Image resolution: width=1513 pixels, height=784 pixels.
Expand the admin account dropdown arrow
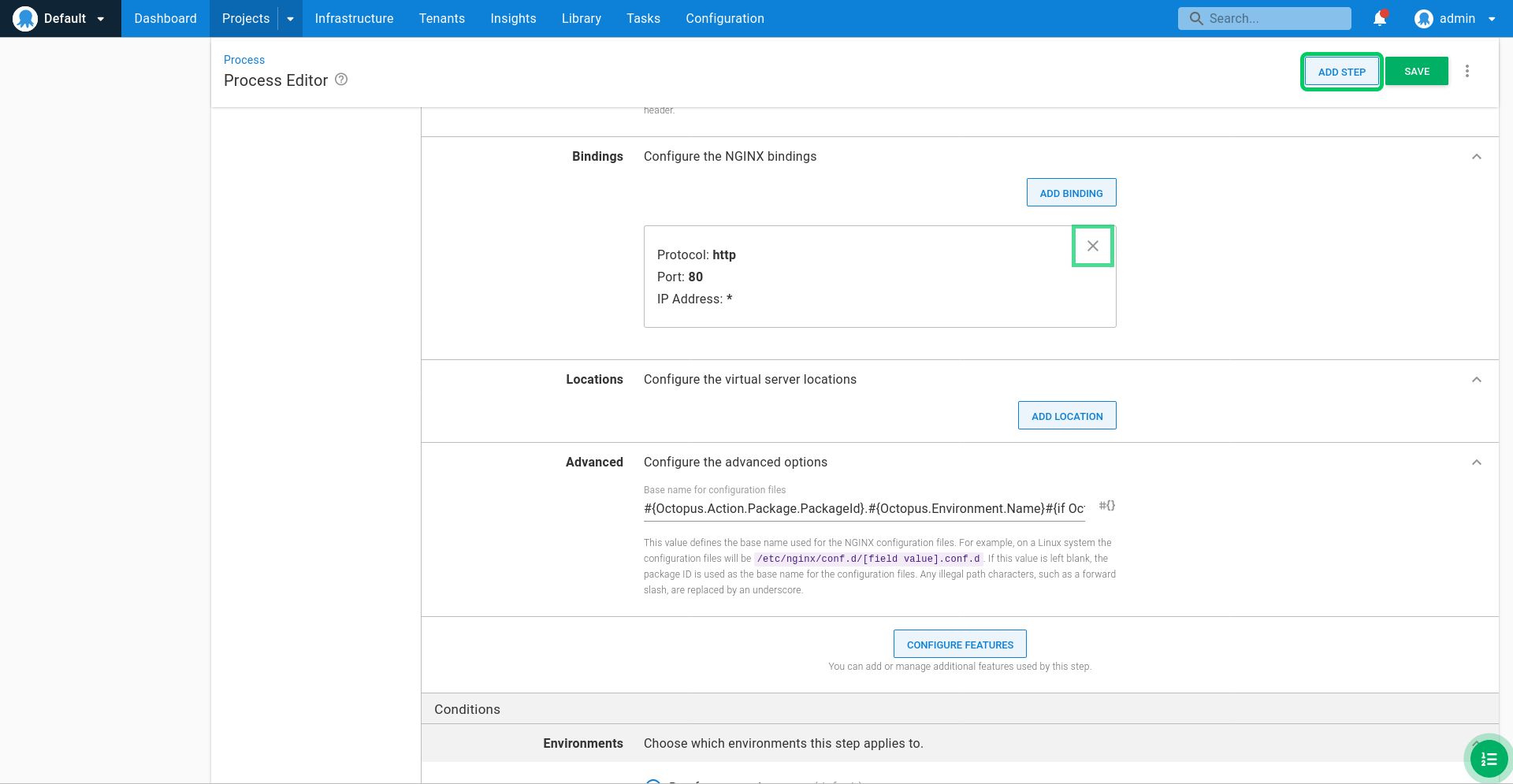[1492, 19]
